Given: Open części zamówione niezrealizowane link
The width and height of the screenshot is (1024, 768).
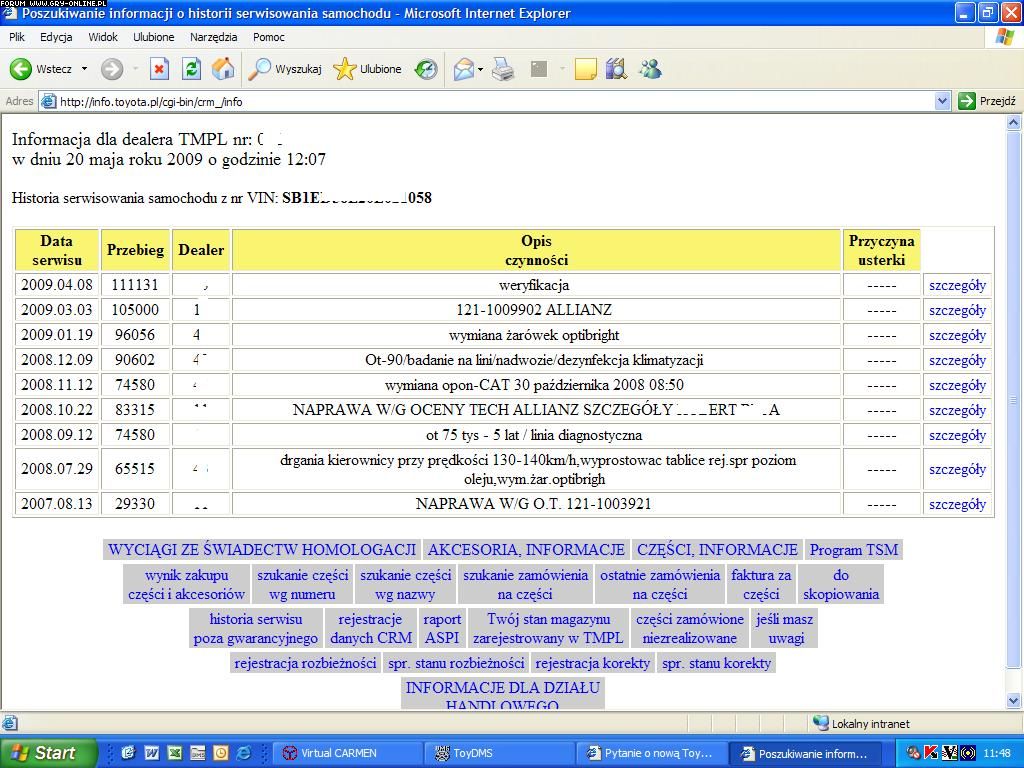Looking at the screenshot, I should click(690, 628).
